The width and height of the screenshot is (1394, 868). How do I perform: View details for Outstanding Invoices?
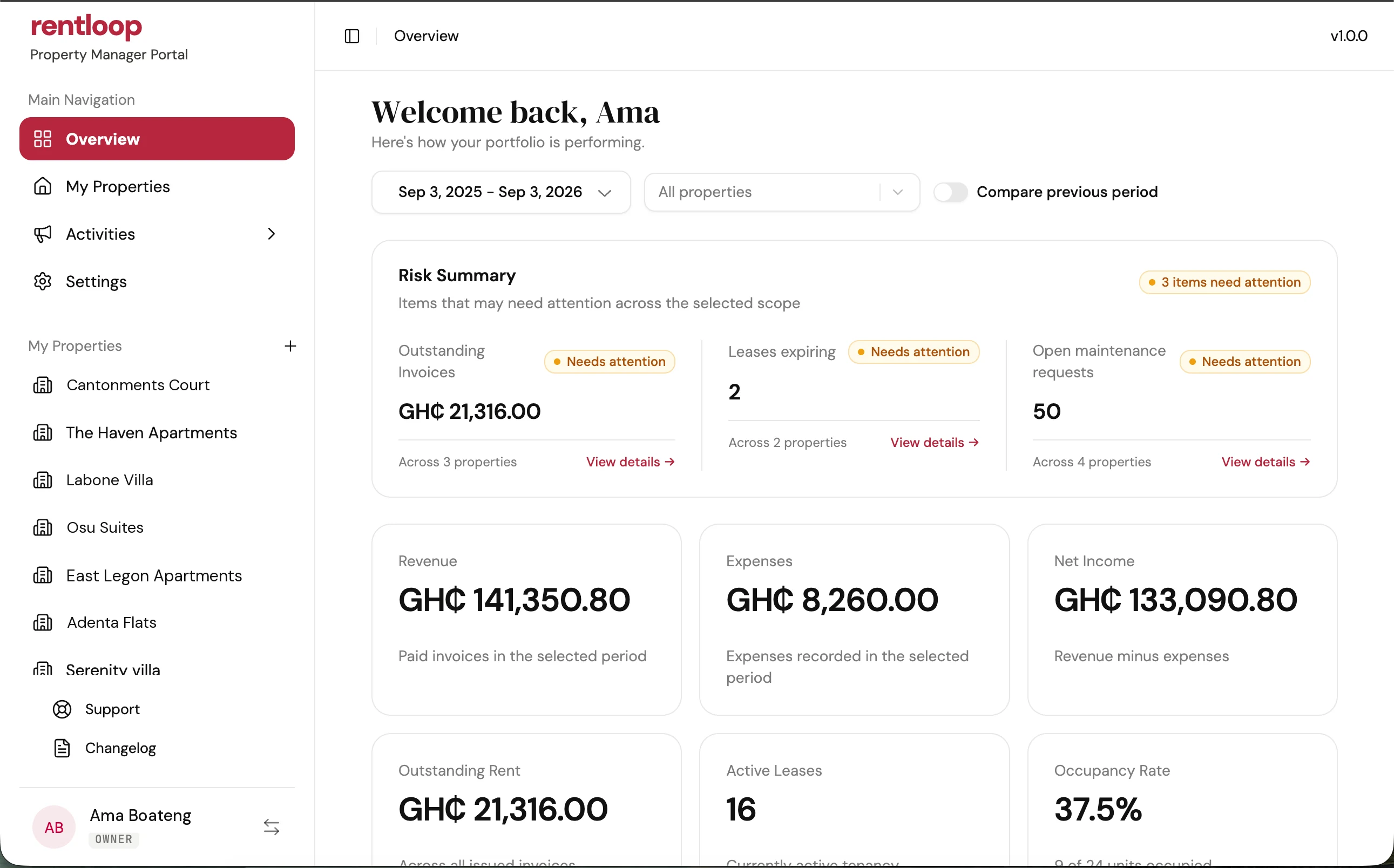pyautogui.click(x=631, y=462)
